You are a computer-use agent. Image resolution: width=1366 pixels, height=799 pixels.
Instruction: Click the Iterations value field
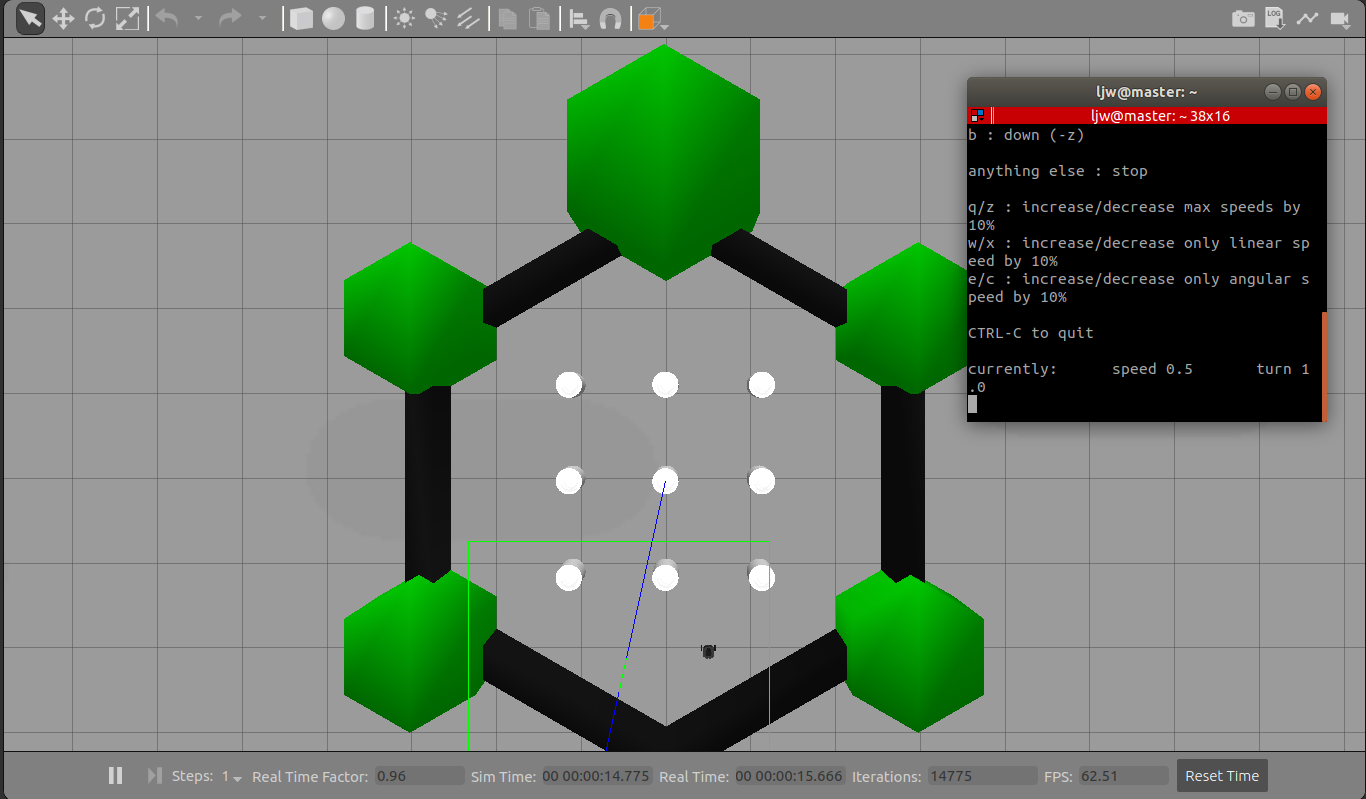pyautogui.click(x=982, y=776)
